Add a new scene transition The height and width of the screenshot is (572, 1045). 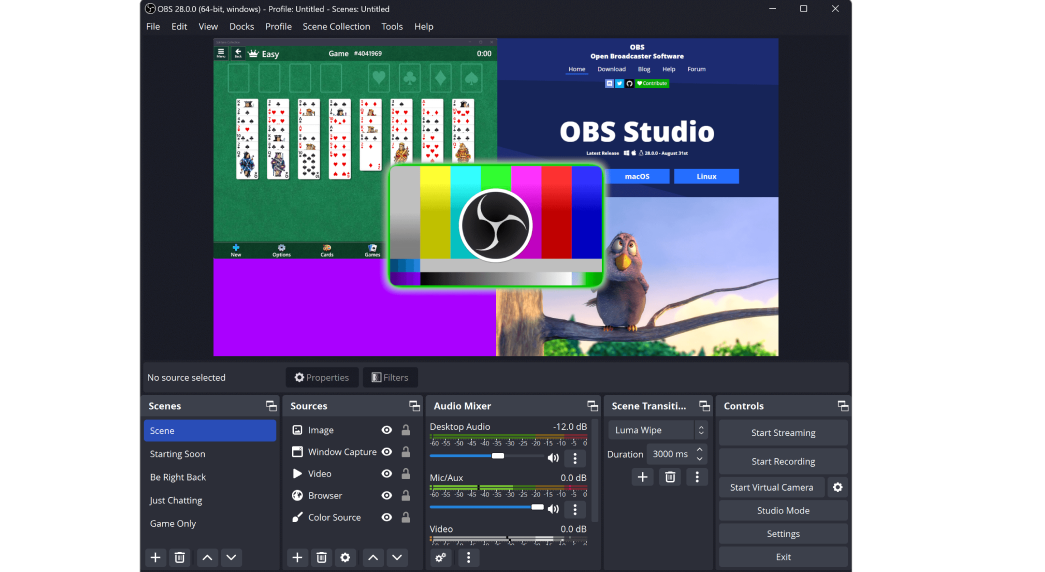click(642, 477)
